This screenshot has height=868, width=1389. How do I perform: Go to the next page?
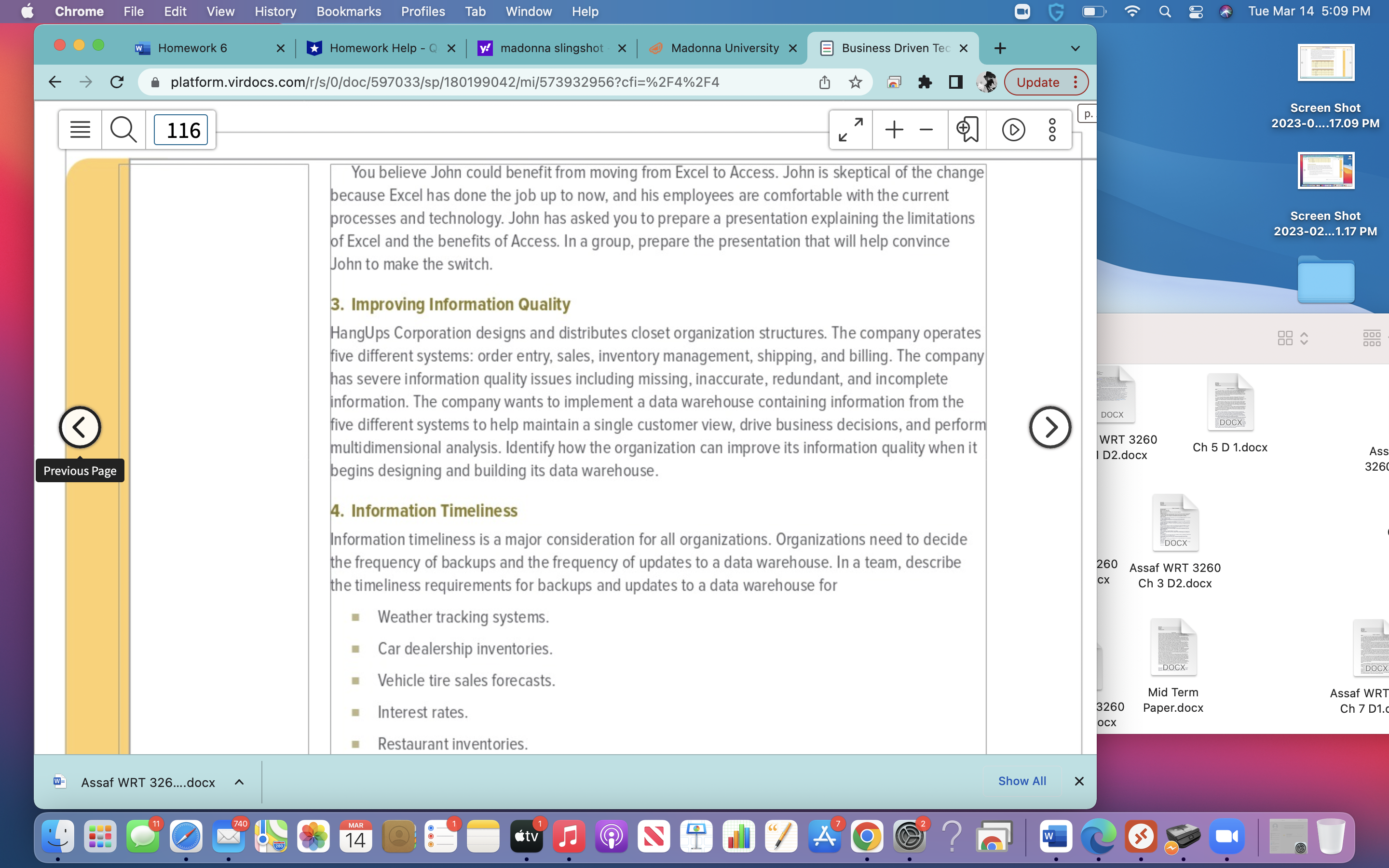[x=1050, y=427]
